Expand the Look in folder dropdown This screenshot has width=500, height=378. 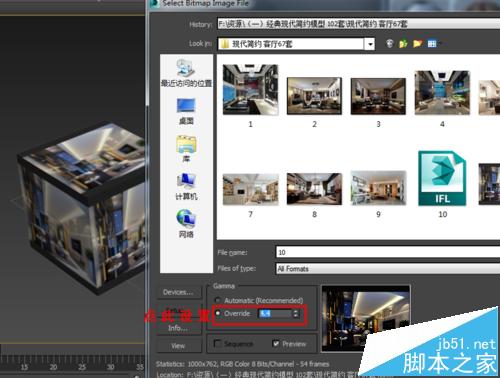tap(370, 44)
